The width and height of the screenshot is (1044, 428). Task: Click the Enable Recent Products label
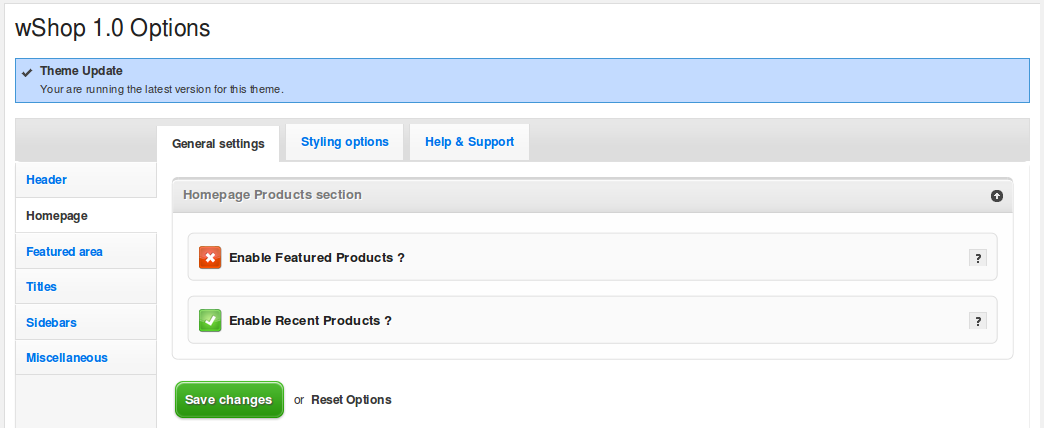310,321
